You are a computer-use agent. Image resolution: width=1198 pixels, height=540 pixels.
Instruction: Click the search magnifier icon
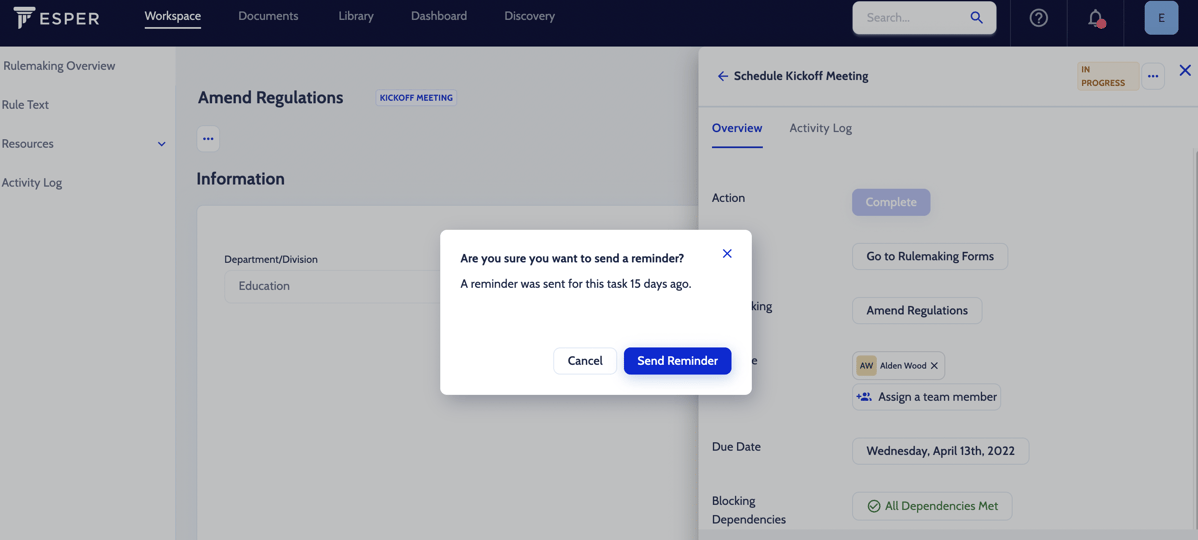click(x=976, y=17)
